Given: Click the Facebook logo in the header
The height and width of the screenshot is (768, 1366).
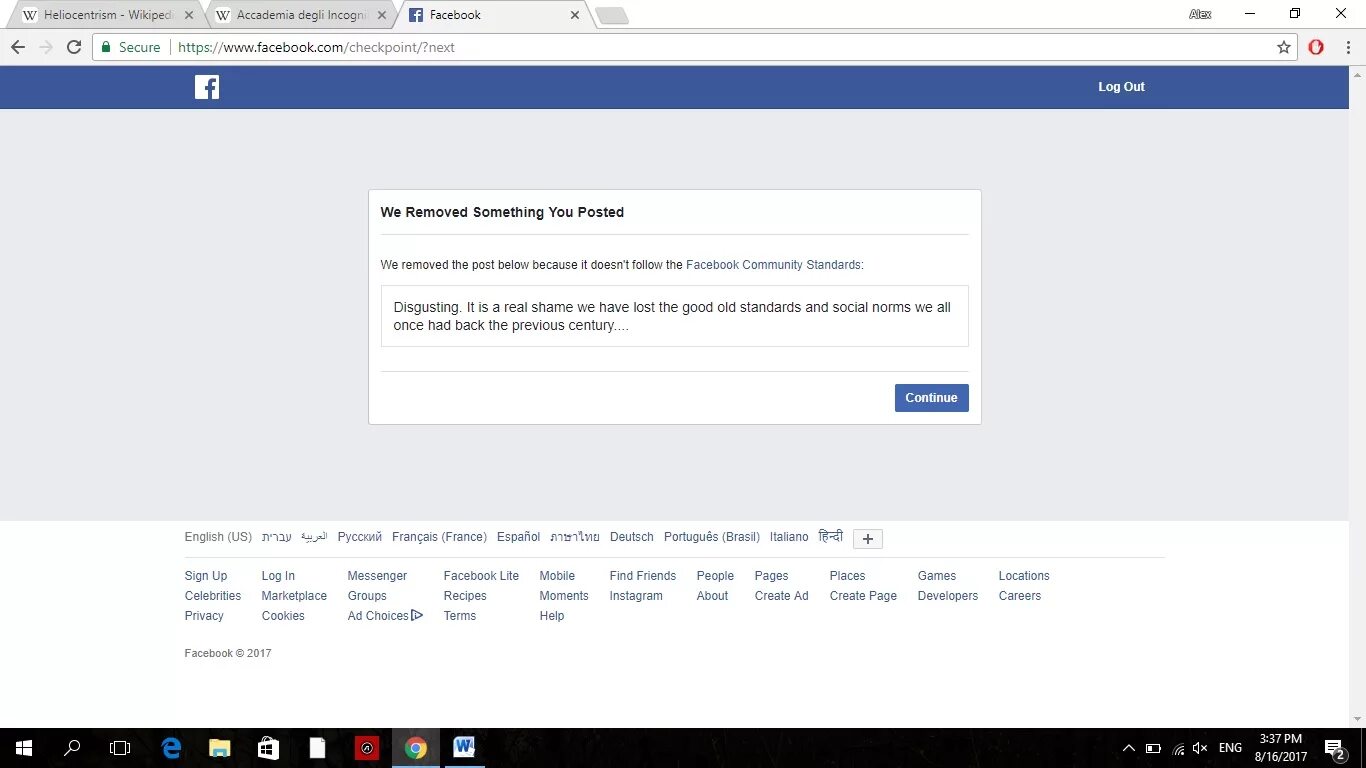Looking at the screenshot, I should coord(207,87).
